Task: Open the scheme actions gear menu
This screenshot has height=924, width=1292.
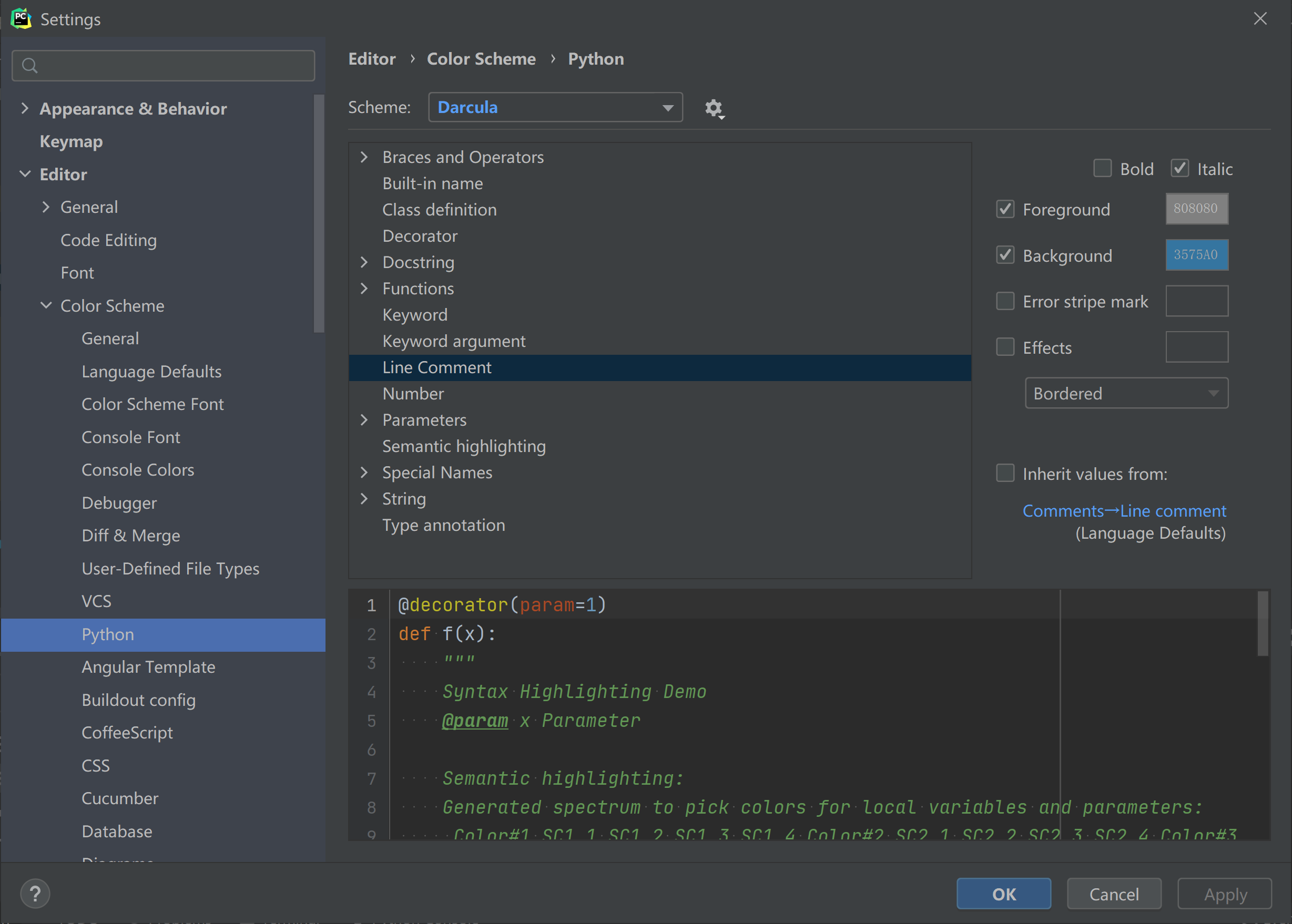Action: click(714, 108)
